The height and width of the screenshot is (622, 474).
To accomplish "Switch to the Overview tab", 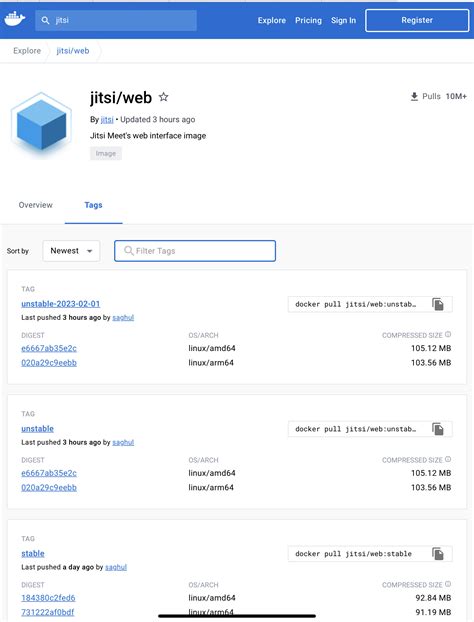I will [35, 205].
